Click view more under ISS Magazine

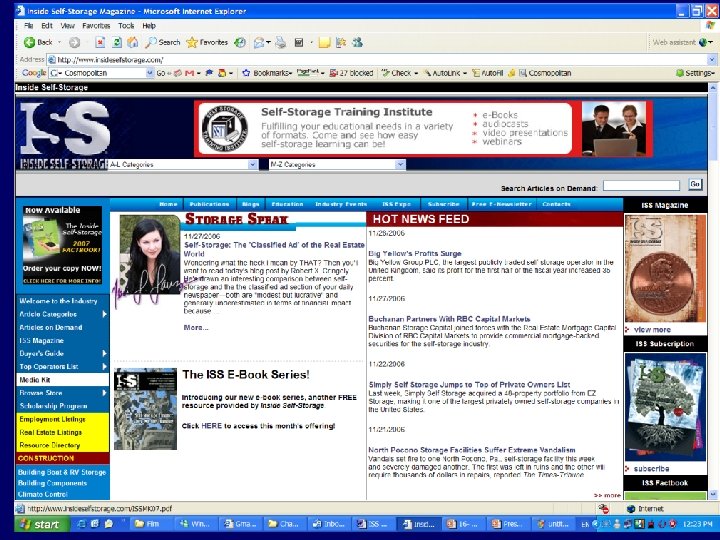pos(652,330)
